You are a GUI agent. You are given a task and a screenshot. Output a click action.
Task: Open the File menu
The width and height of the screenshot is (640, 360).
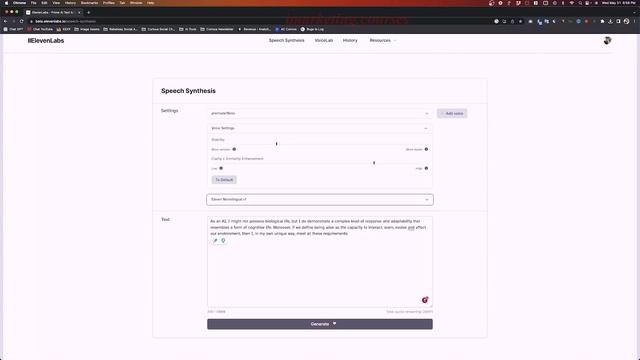pyautogui.click(x=33, y=3)
